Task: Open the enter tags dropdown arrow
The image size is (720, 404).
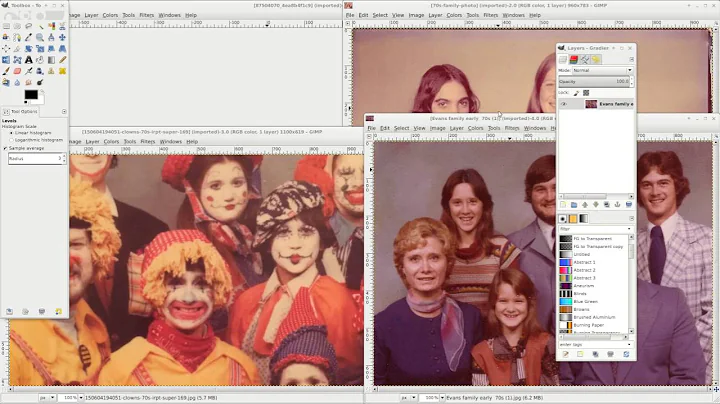Action: point(629,344)
